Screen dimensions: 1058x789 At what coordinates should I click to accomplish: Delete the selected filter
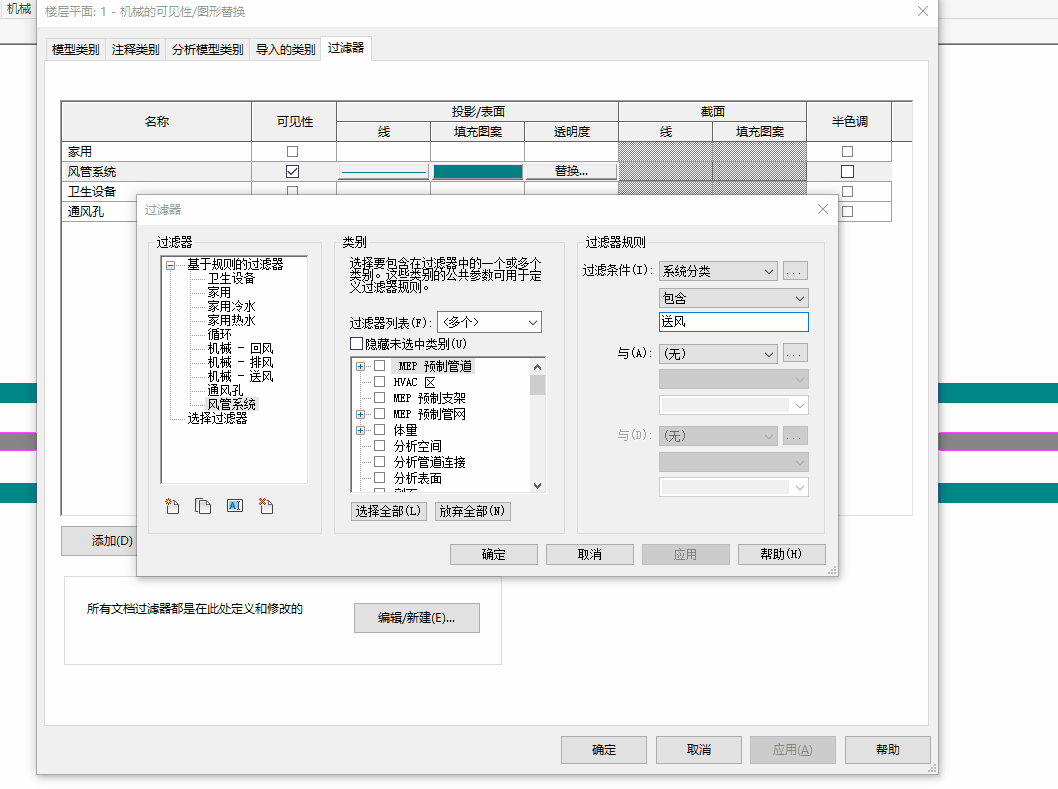(x=265, y=506)
